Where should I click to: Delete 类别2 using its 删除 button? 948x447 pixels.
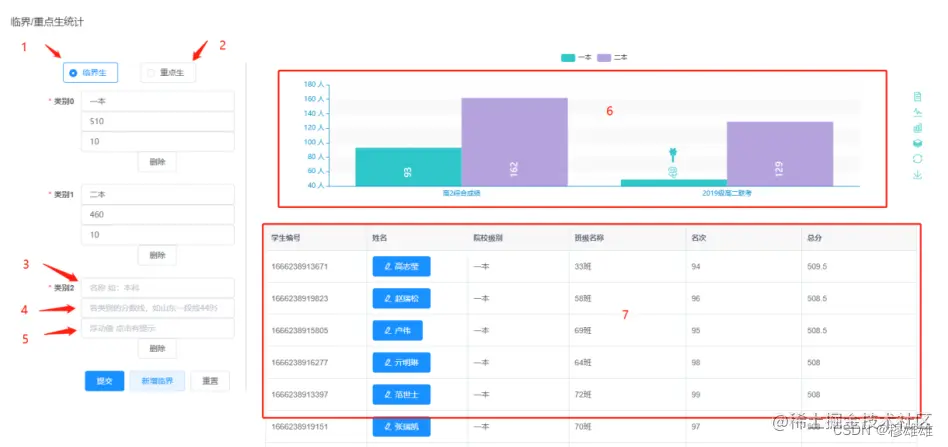pos(157,349)
